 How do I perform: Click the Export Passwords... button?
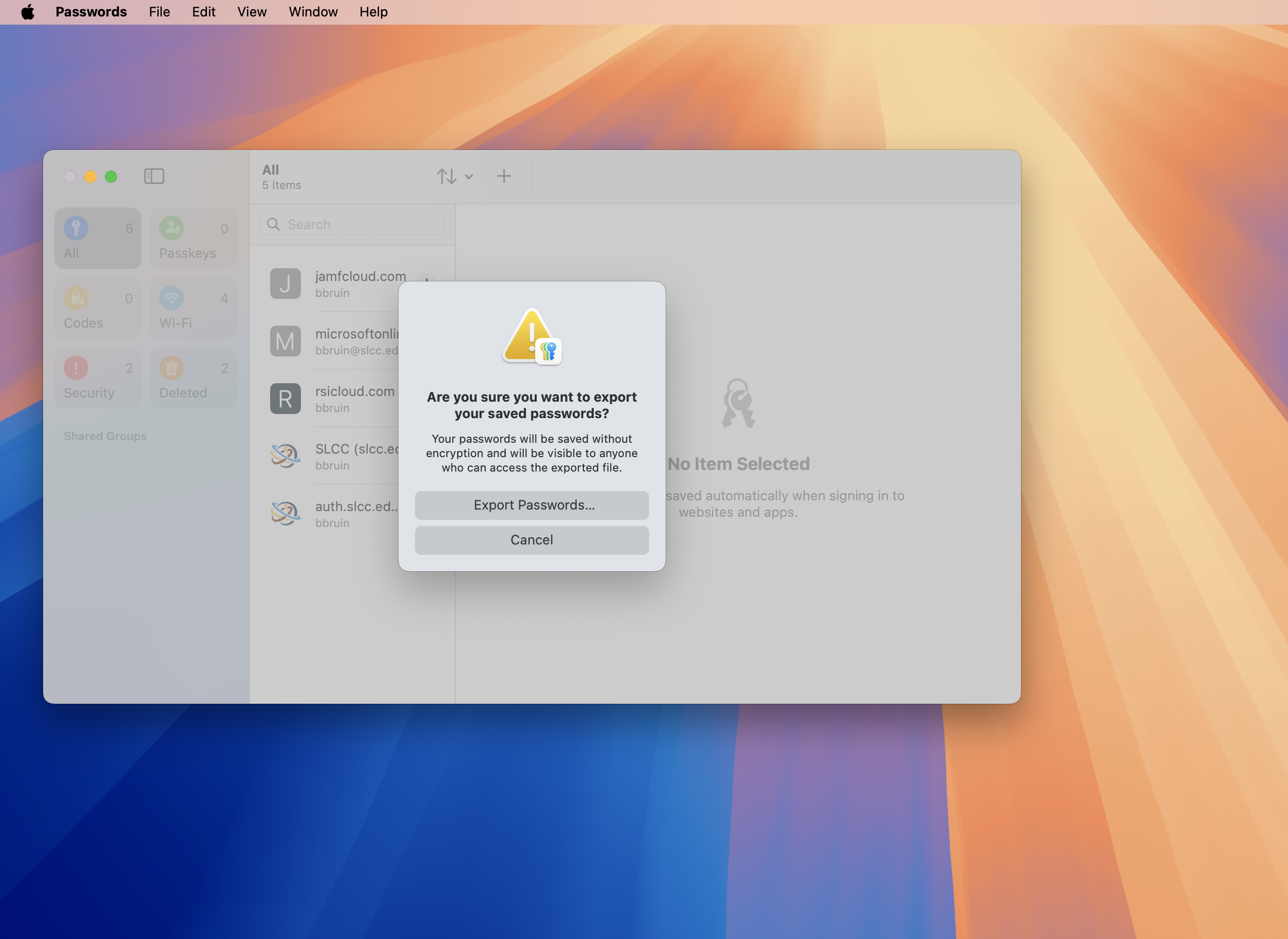(x=531, y=505)
